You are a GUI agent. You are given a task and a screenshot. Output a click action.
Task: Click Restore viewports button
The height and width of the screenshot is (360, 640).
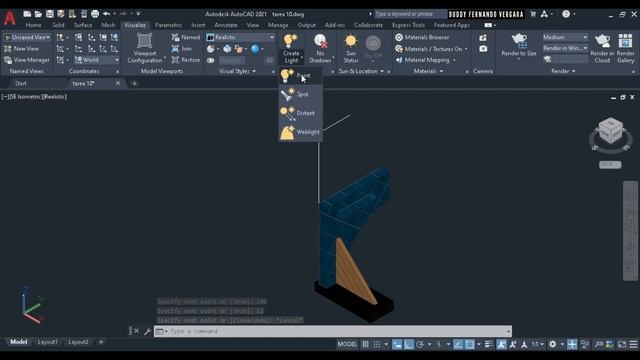(x=186, y=60)
